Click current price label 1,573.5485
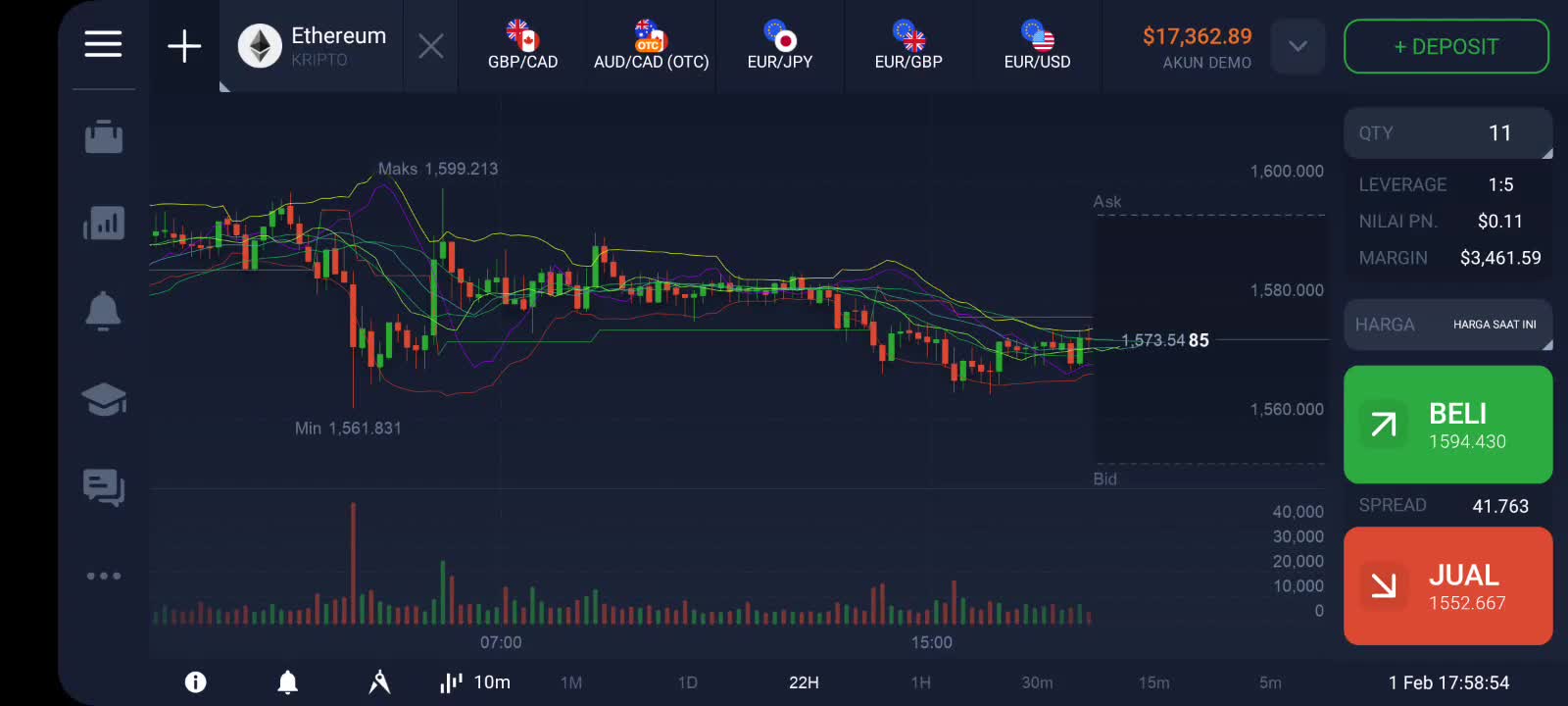The image size is (1568, 706). (1165, 340)
